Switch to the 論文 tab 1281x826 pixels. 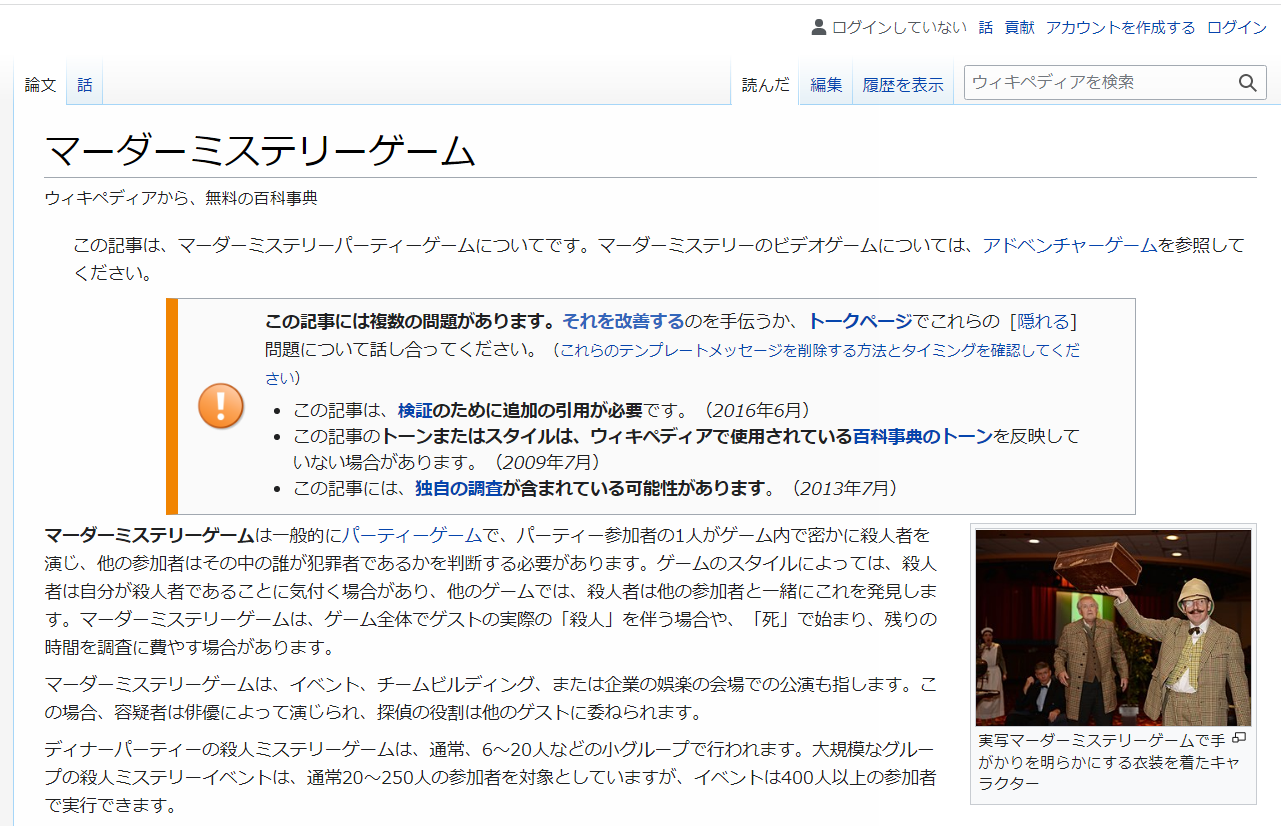(x=40, y=85)
